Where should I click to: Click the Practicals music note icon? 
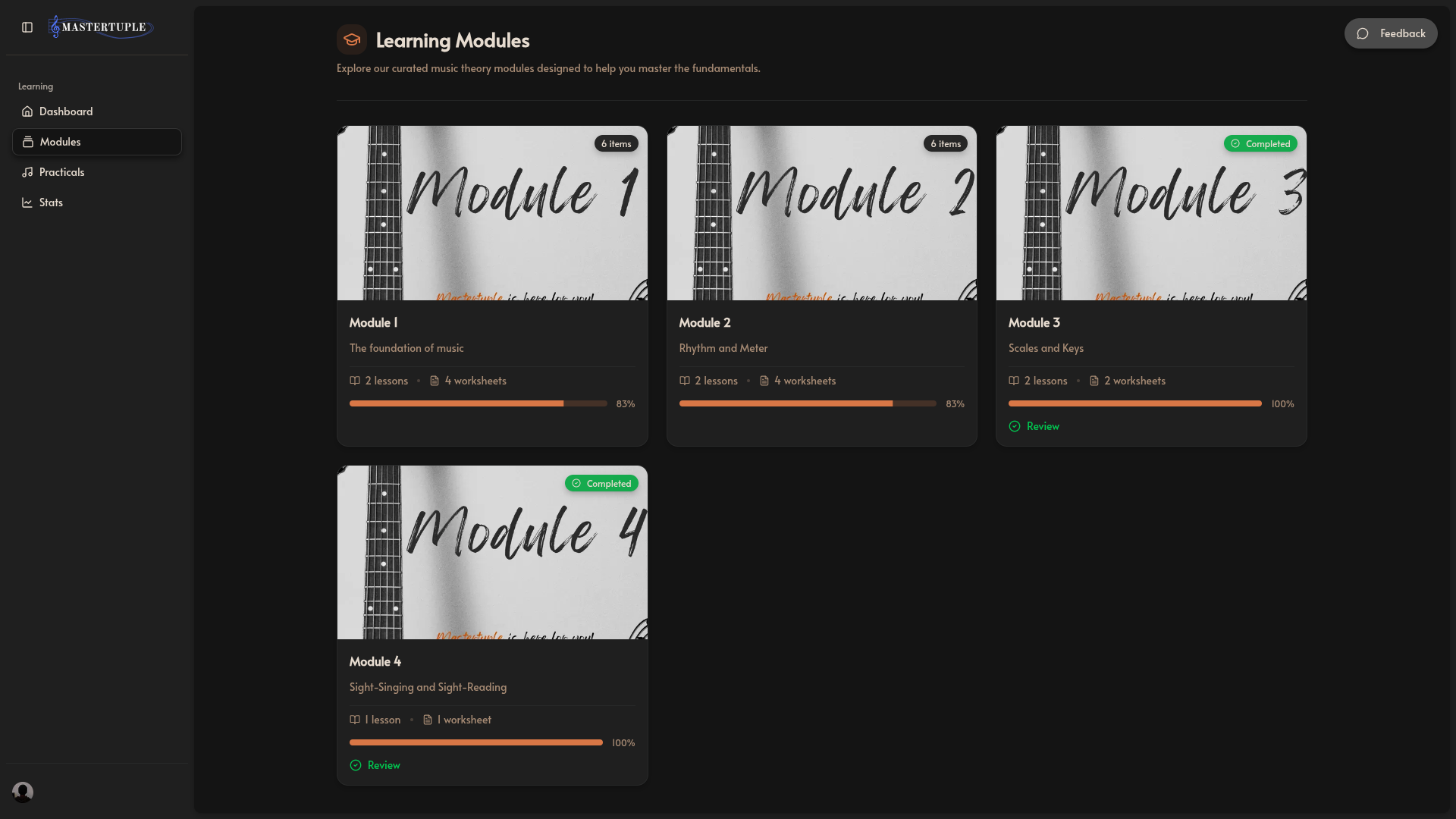point(27,172)
